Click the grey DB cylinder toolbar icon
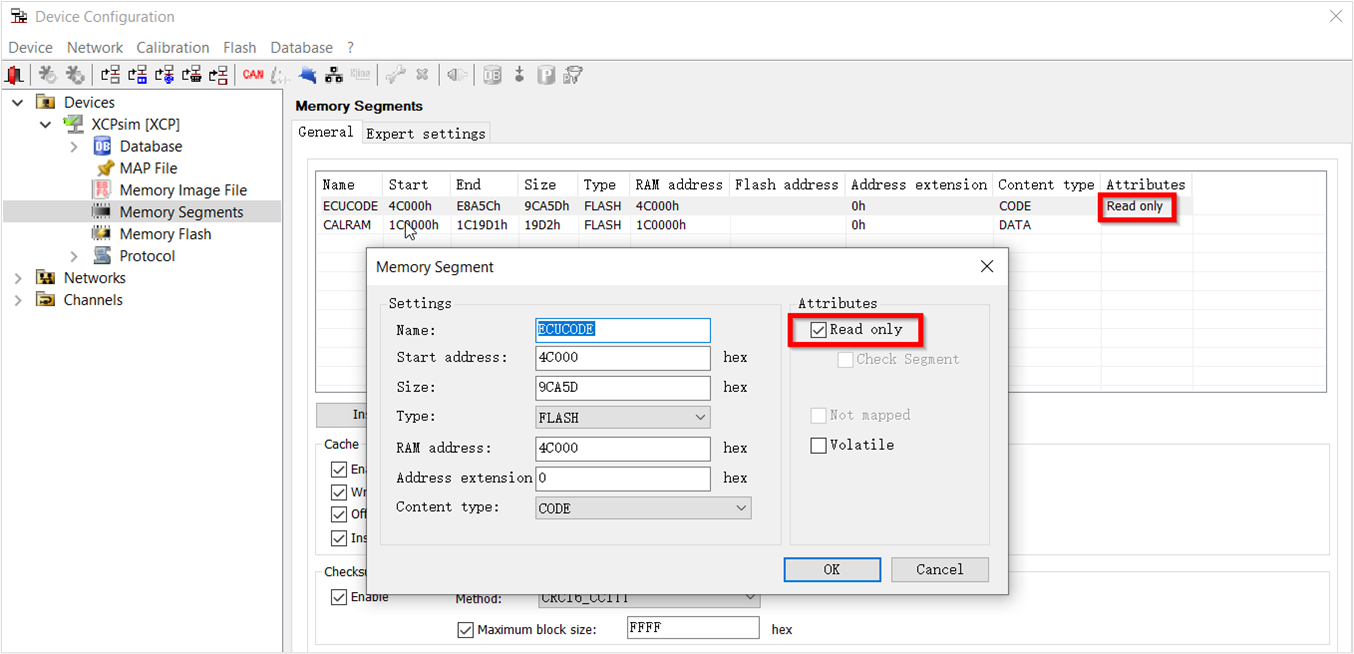This screenshot has height=654, width=1354. coord(492,75)
